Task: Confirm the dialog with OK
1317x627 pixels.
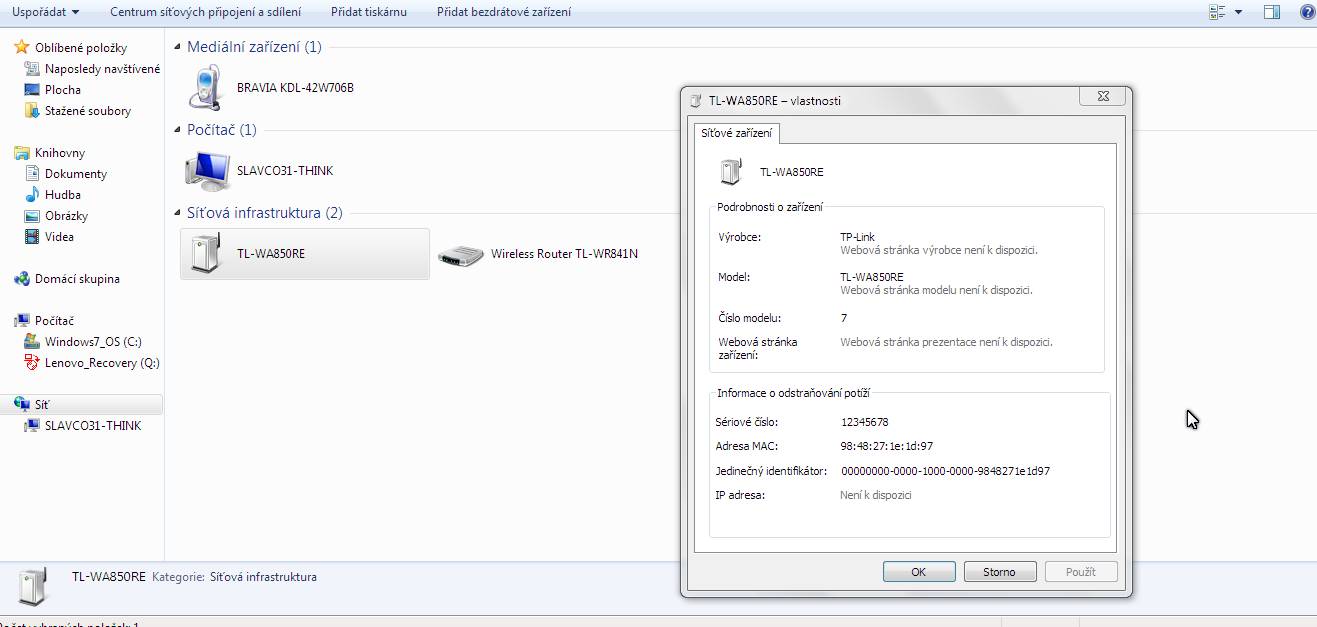Action: 919,572
